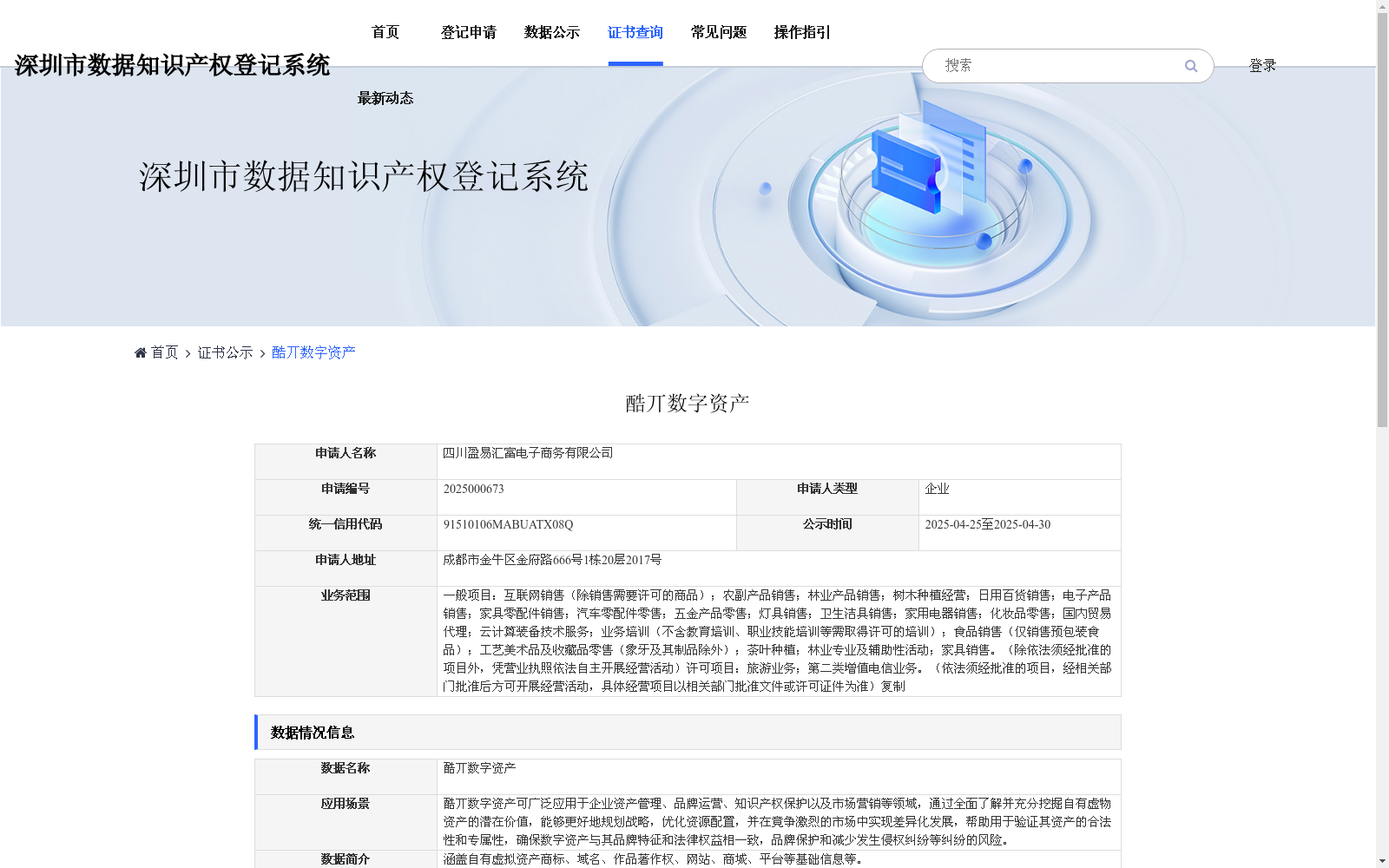This screenshot has width=1389, height=868.
Task: Click the 数据情况信息 section header
Action: (x=688, y=733)
